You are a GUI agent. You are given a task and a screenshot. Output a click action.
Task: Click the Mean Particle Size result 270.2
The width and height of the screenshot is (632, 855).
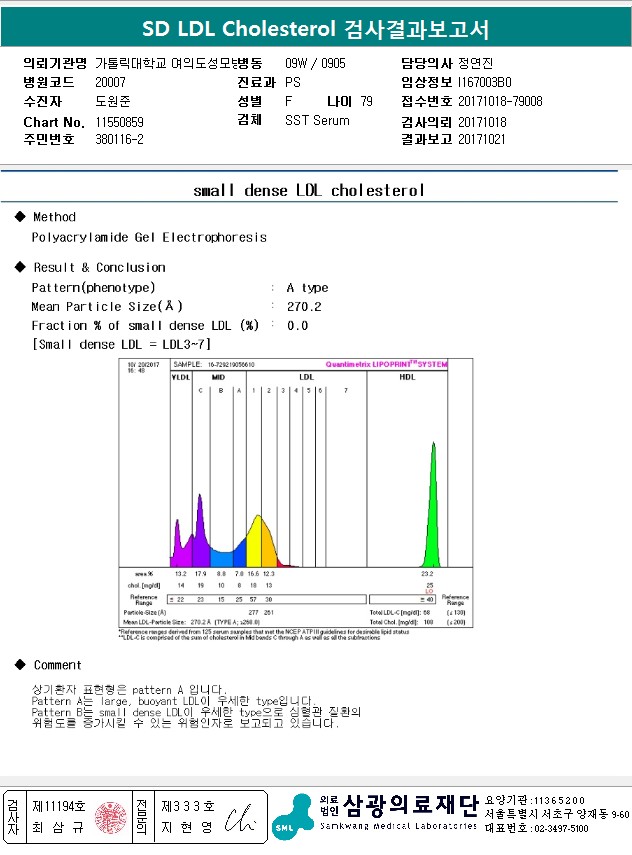tap(304, 307)
